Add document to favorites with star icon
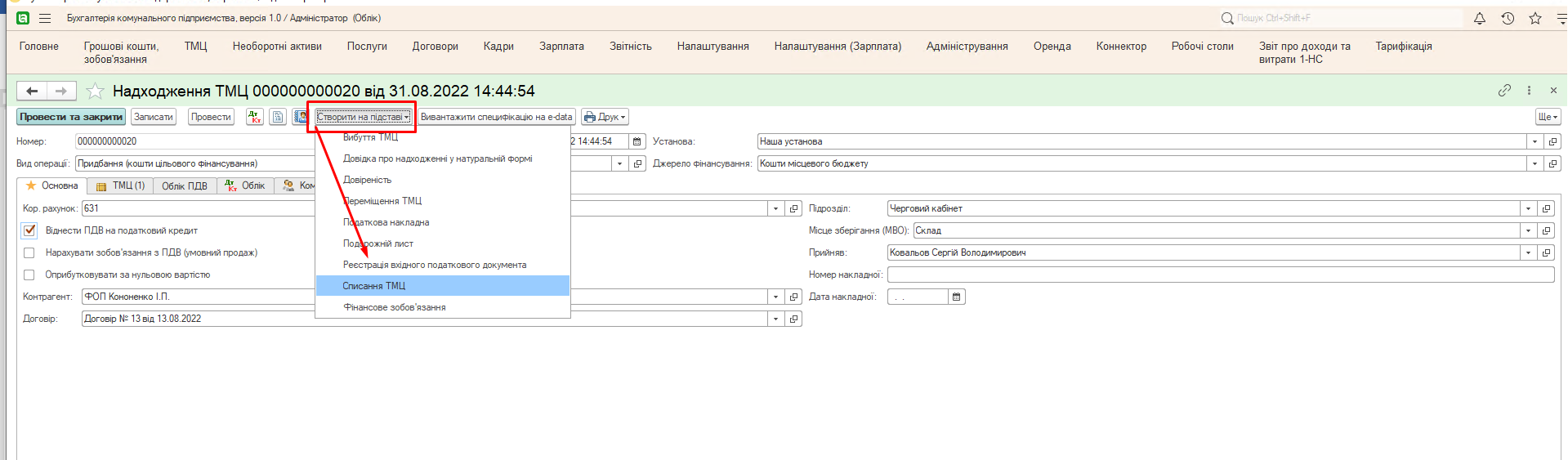The height and width of the screenshot is (460, 1568). [x=96, y=91]
